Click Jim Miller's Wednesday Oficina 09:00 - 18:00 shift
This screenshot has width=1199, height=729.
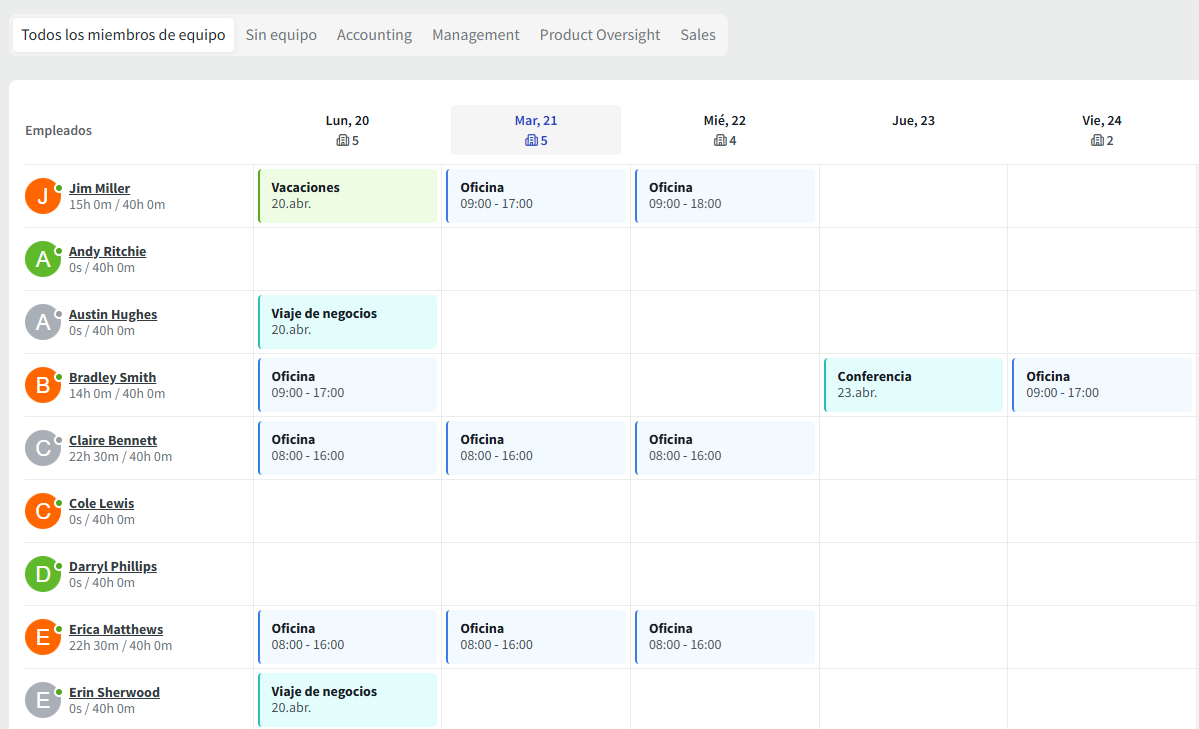(725, 196)
